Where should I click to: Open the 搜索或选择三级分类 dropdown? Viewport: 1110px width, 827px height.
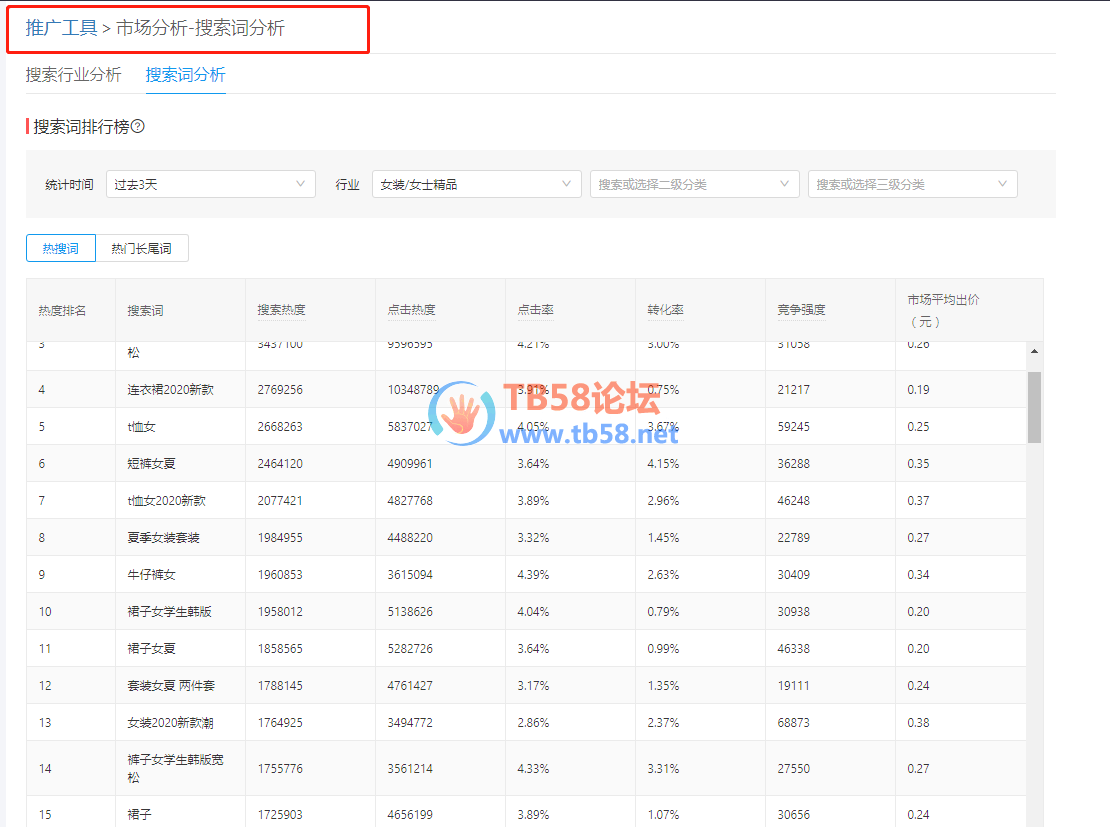tap(912, 184)
